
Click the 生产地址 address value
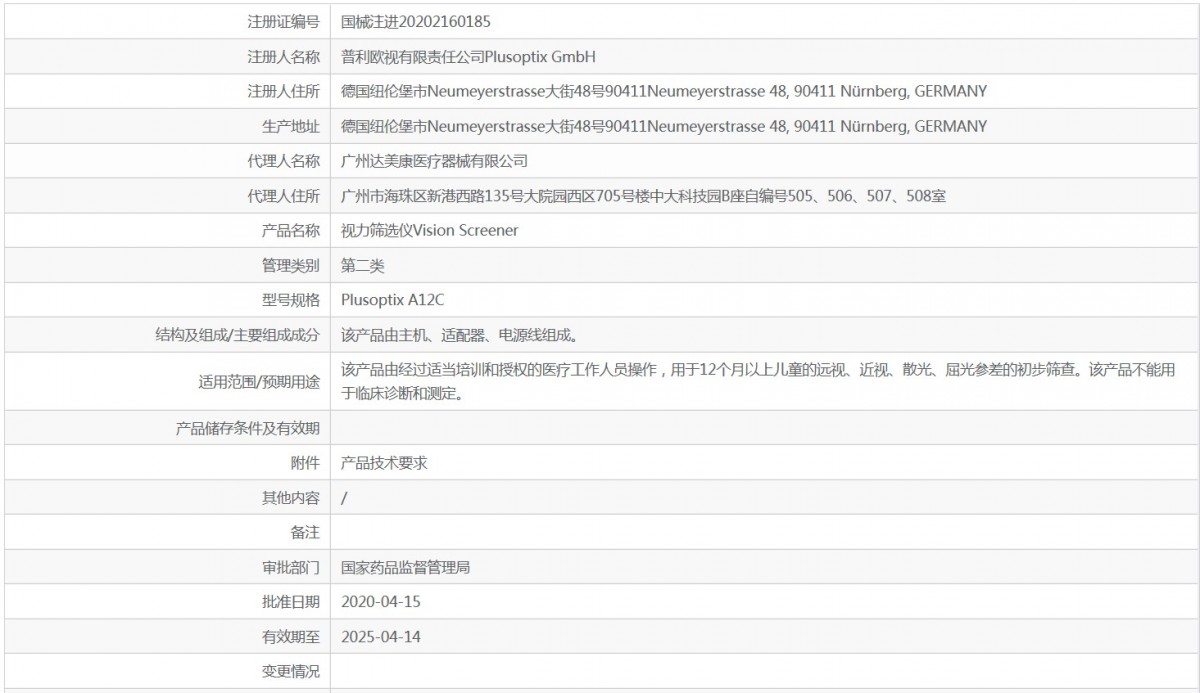663,126
